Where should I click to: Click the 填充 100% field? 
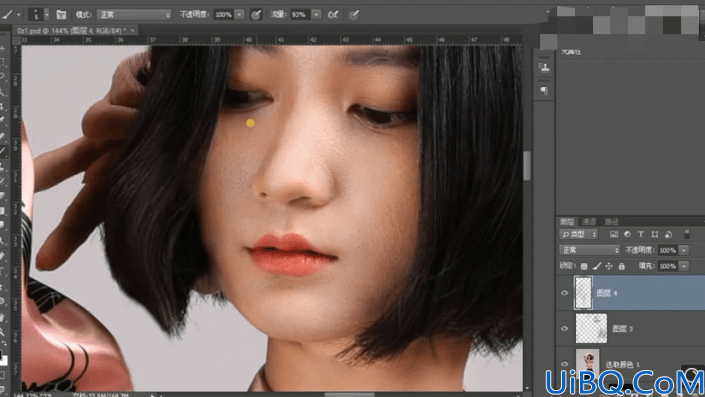pos(668,266)
